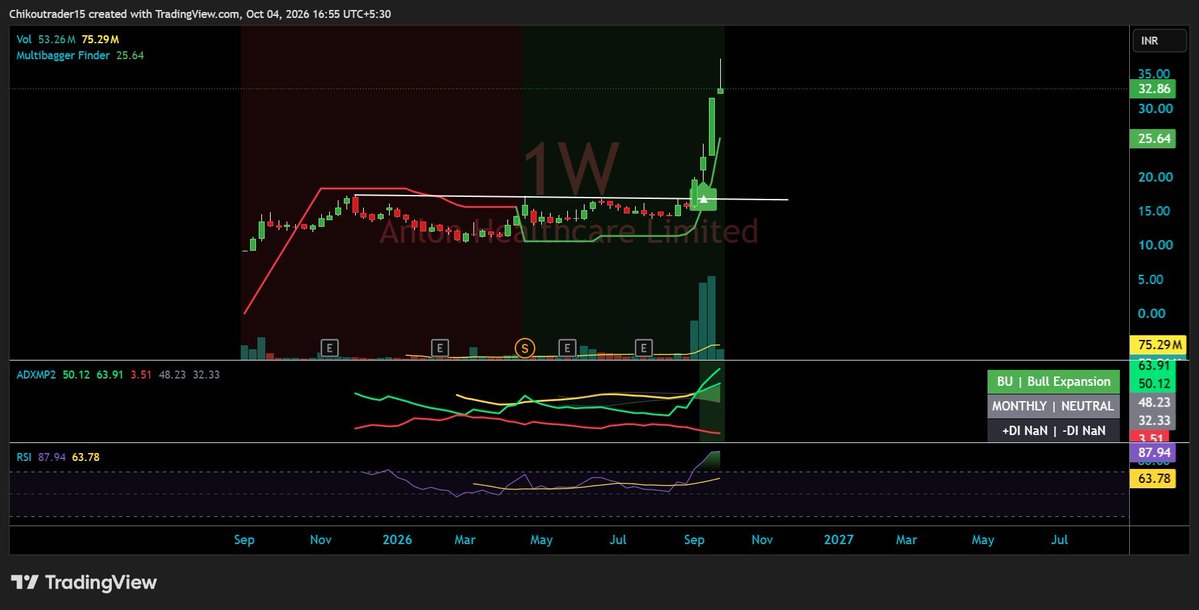
Task: Click the orange S split marker
Action: [525, 349]
